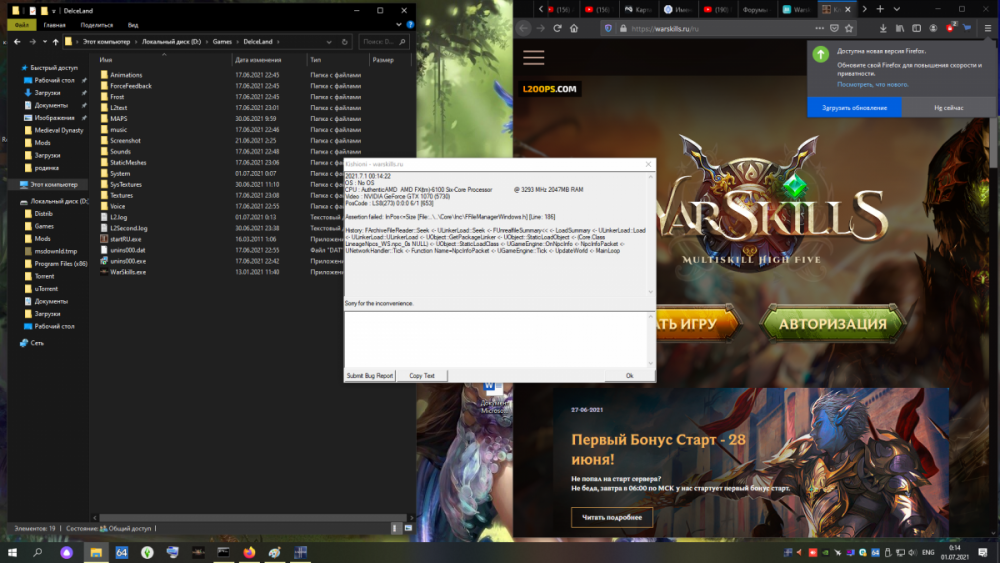Open the Firefox hamburger application menu
This screenshot has width=1000, height=563.
tap(988, 29)
